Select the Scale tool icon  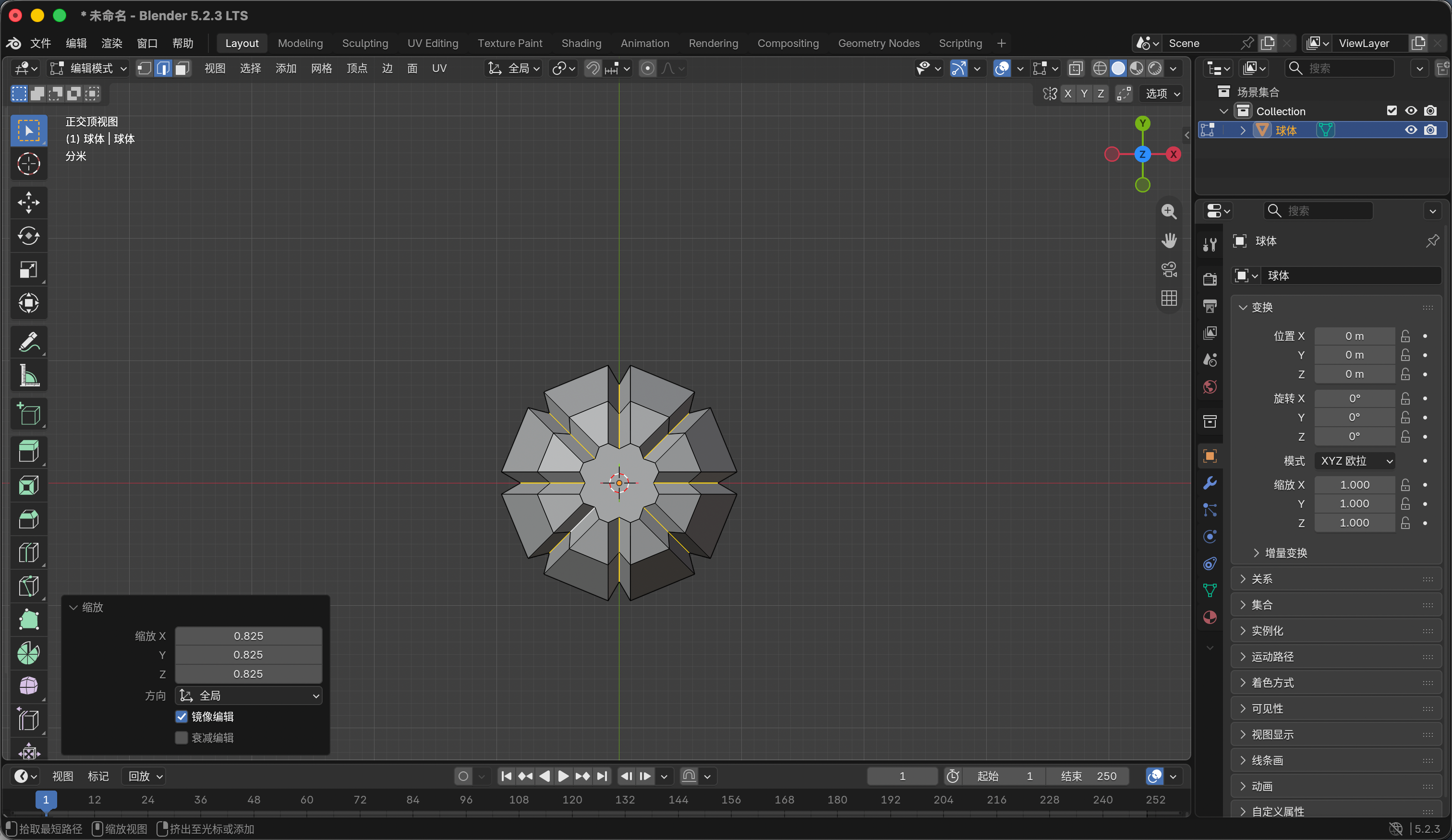[x=28, y=270]
